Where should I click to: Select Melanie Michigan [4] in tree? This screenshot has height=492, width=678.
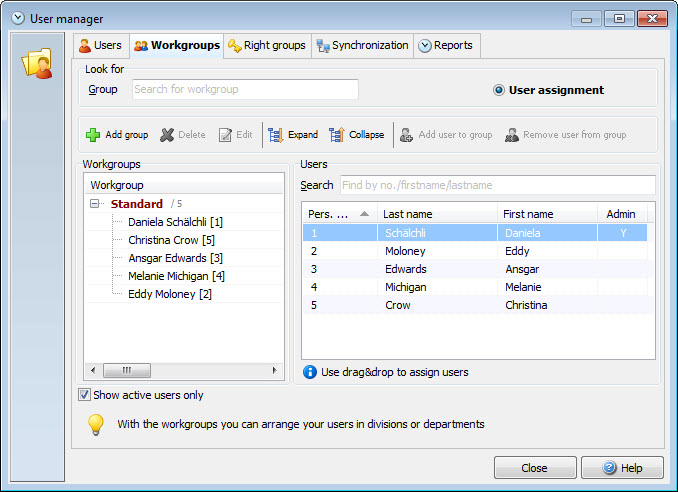[176, 276]
